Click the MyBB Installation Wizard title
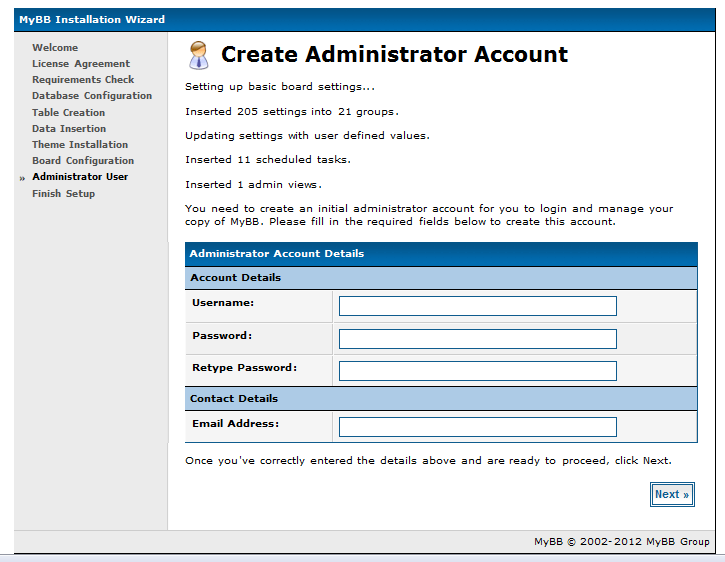This screenshot has height=562, width=725. pyautogui.click(x=92, y=19)
